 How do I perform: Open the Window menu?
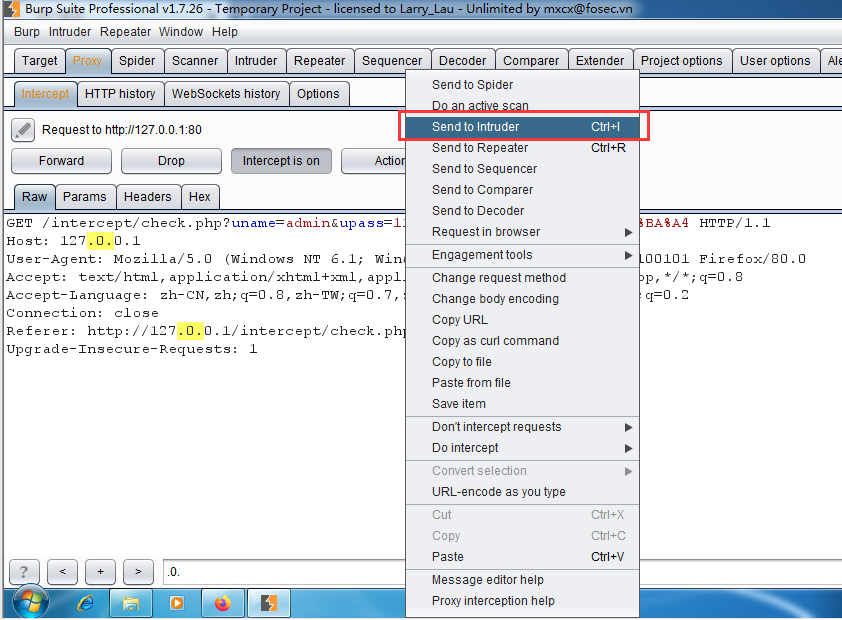click(180, 32)
